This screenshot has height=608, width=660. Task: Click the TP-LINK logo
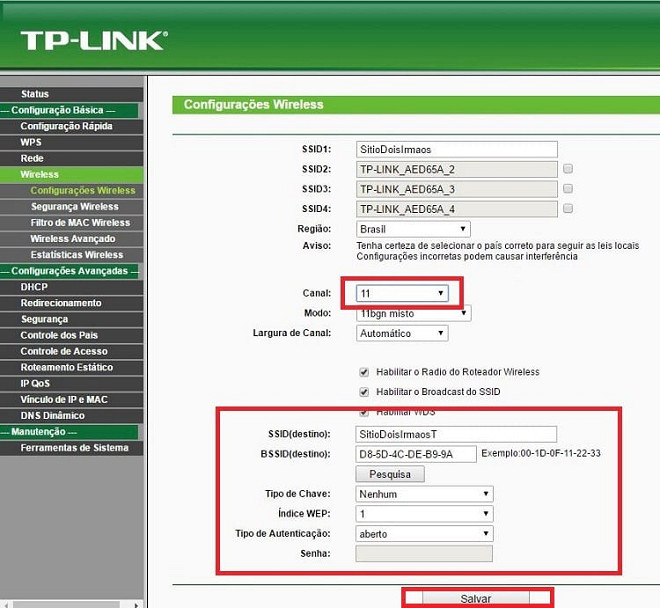point(94,39)
